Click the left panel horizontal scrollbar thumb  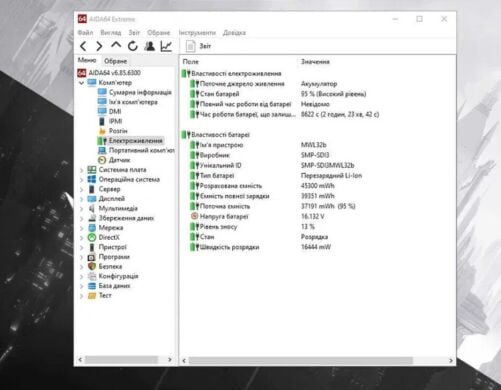coord(121,360)
